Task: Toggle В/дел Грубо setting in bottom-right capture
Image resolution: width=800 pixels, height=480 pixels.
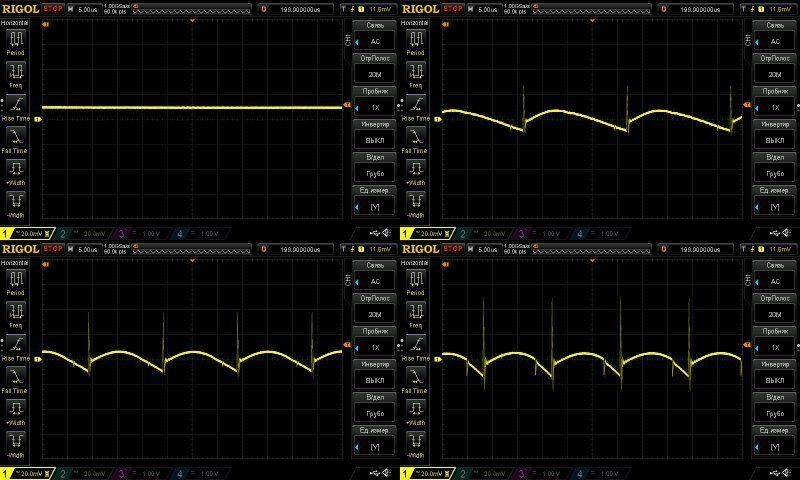Action: (775, 408)
